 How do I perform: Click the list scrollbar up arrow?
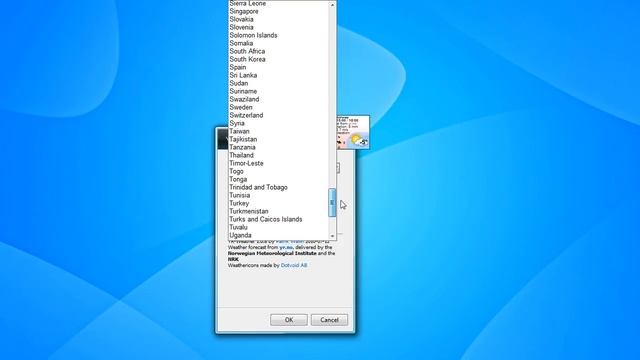coord(332,4)
